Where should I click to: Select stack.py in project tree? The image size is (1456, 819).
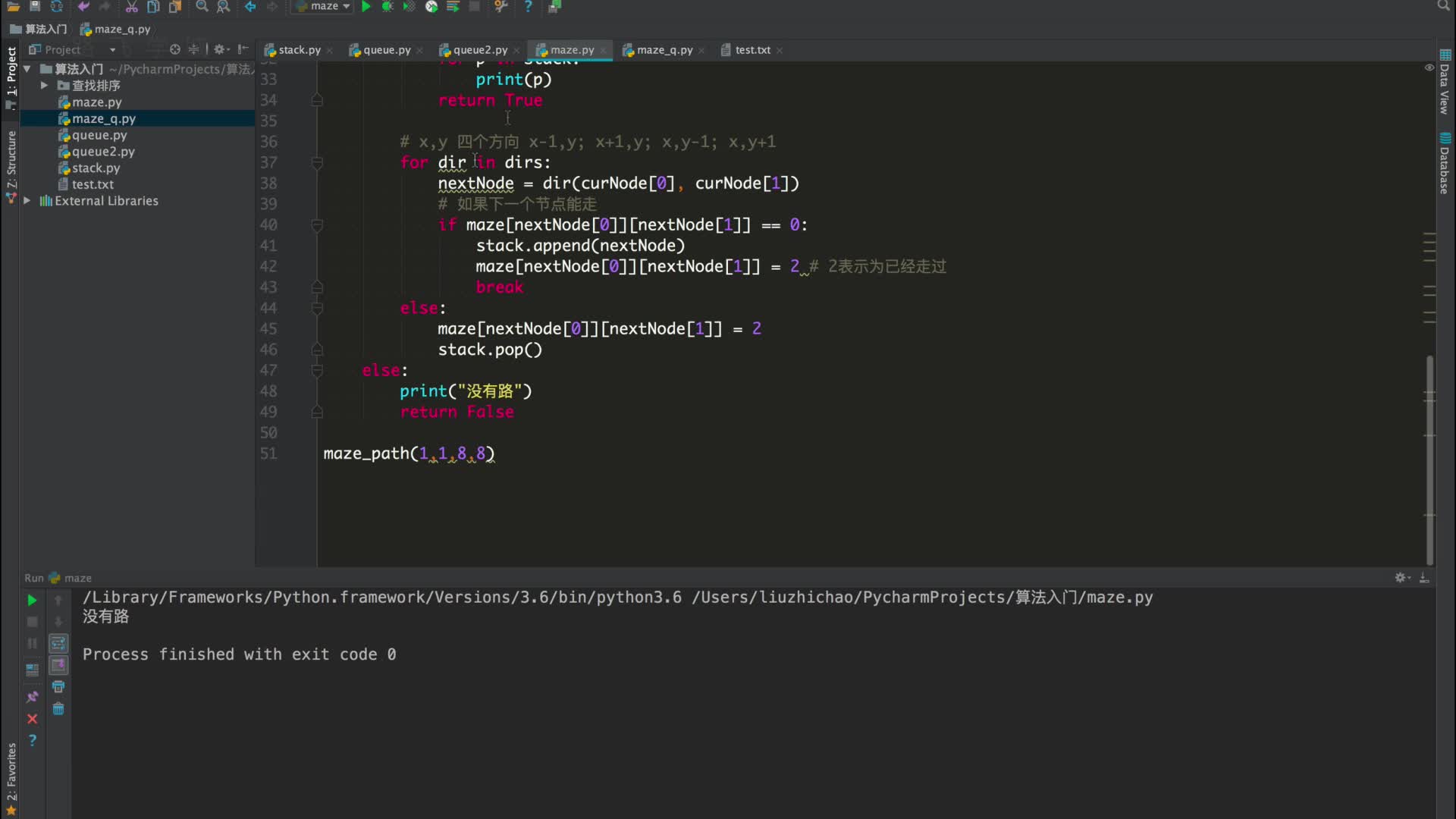click(96, 168)
